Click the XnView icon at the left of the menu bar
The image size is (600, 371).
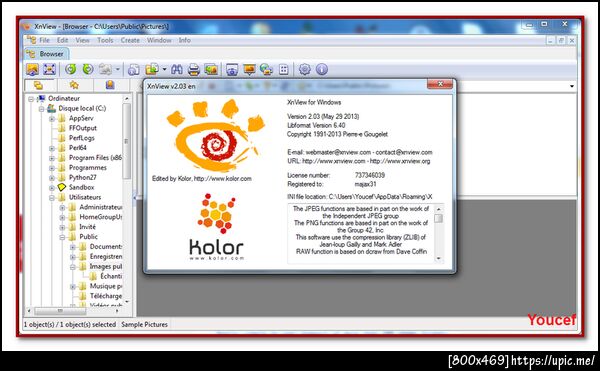coord(31,40)
